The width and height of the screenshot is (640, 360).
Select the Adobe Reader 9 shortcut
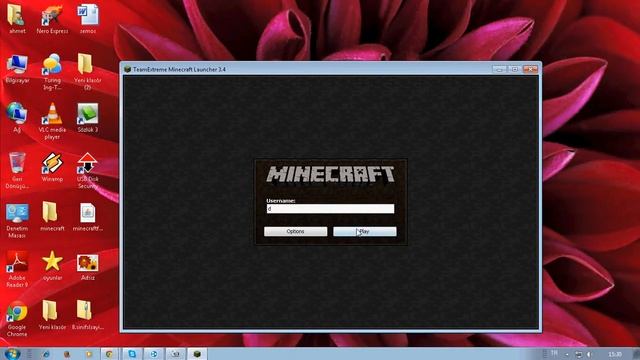pyautogui.click(x=17, y=269)
